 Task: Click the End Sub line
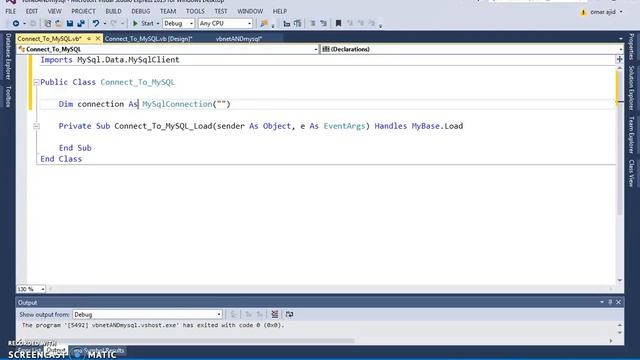click(x=75, y=148)
